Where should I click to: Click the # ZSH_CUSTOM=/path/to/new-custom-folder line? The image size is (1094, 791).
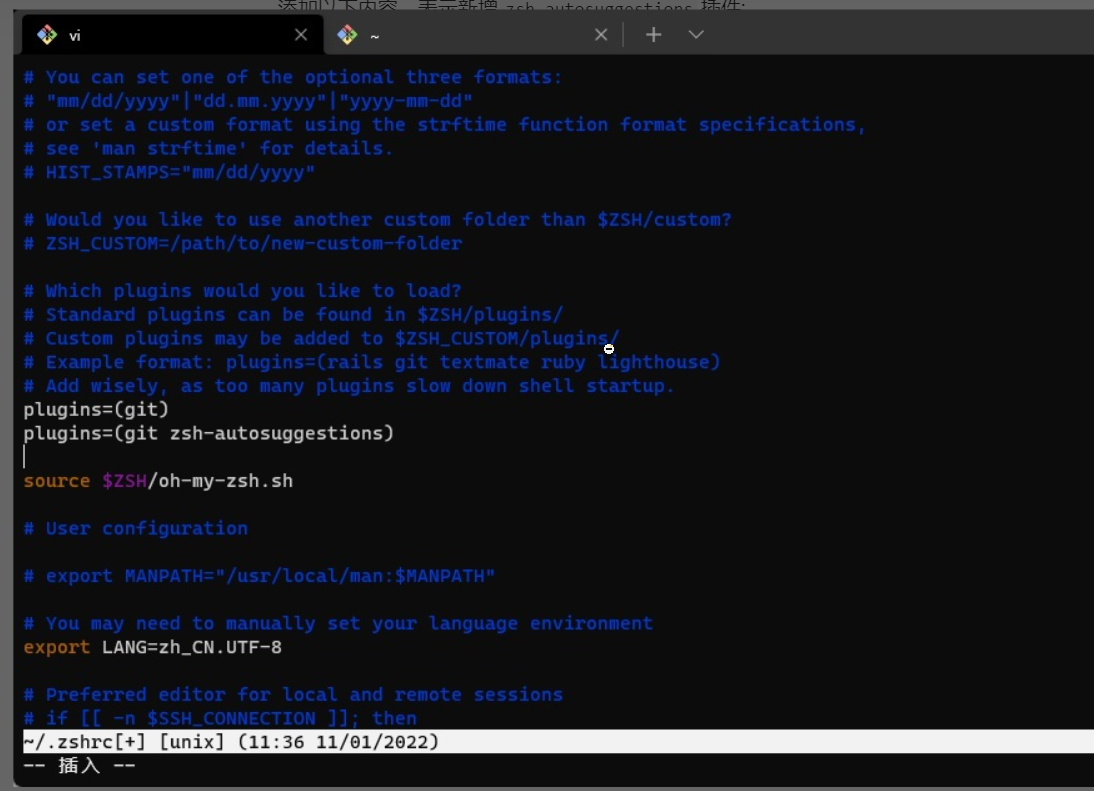(243, 243)
